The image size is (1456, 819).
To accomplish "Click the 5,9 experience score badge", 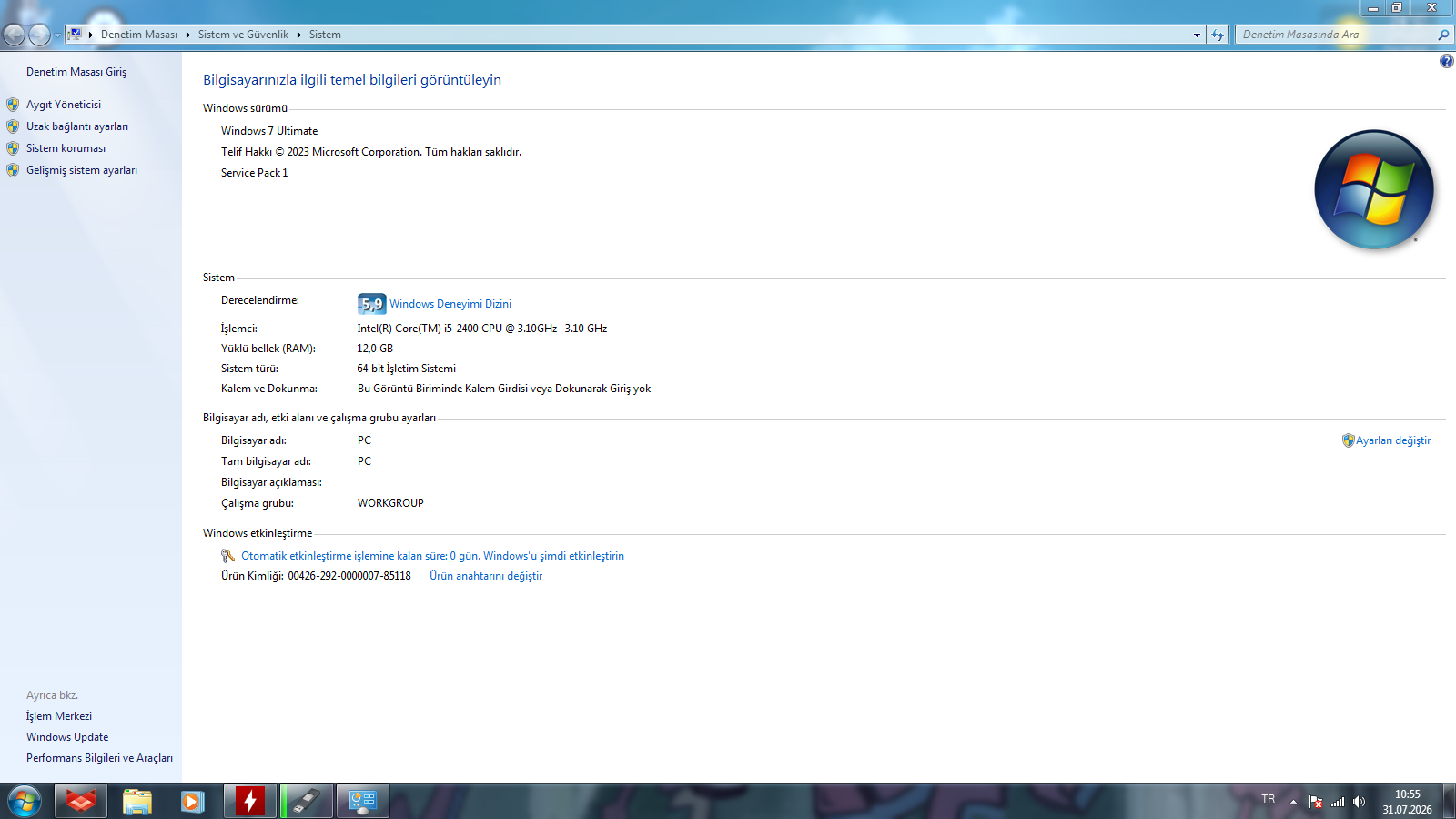I will [371, 304].
